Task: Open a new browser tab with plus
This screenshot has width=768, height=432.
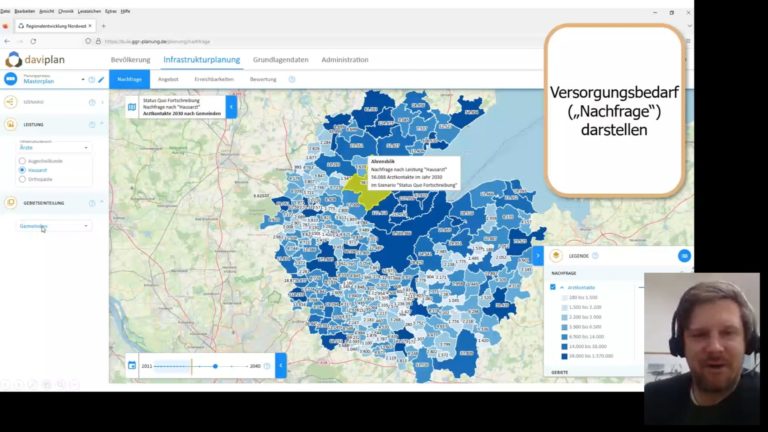Action: tap(103, 26)
